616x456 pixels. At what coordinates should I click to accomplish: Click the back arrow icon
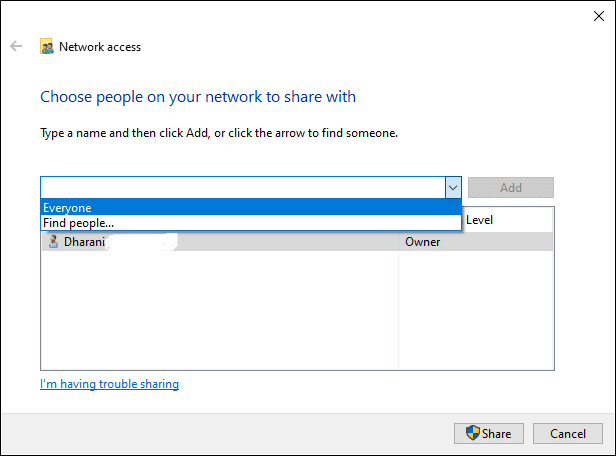coord(16,46)
